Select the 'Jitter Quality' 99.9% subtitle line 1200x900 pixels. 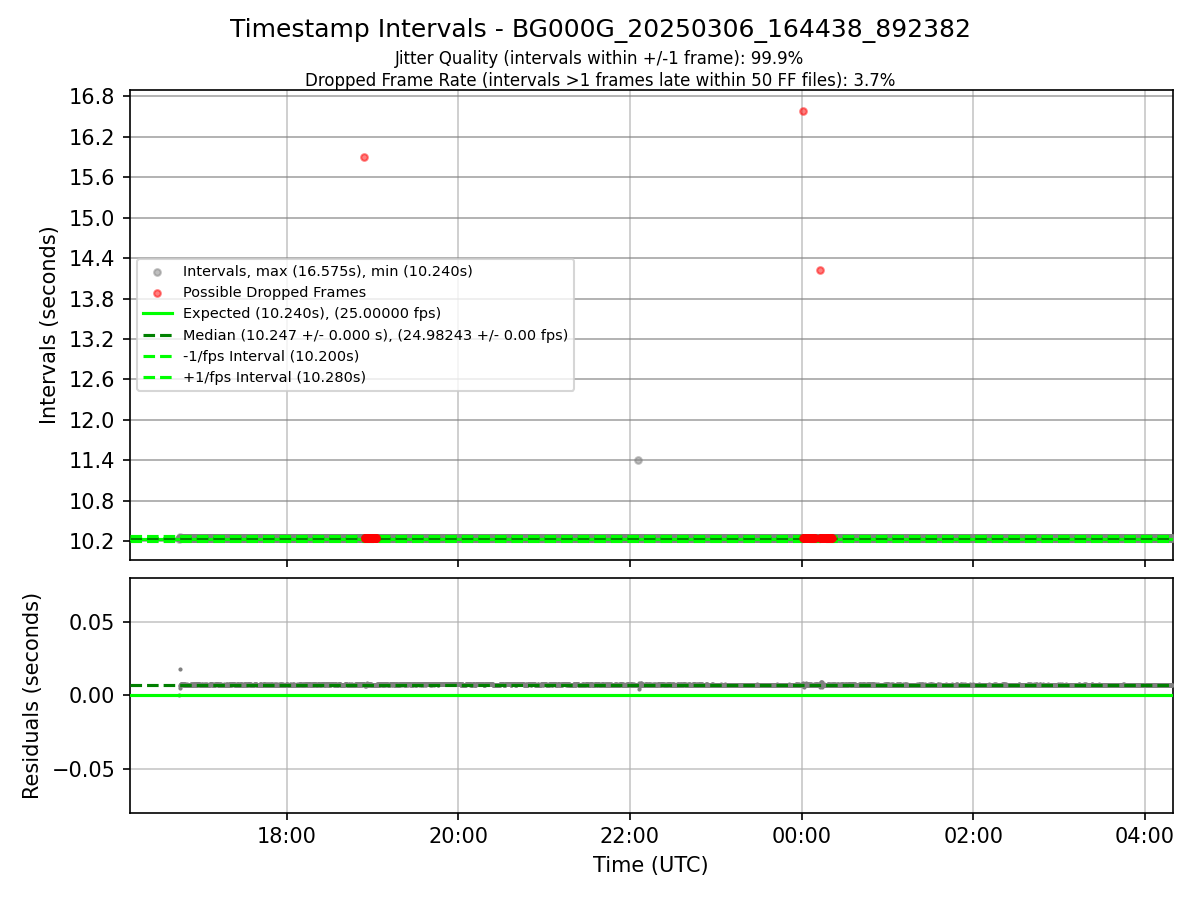click(x=599, y=58)
